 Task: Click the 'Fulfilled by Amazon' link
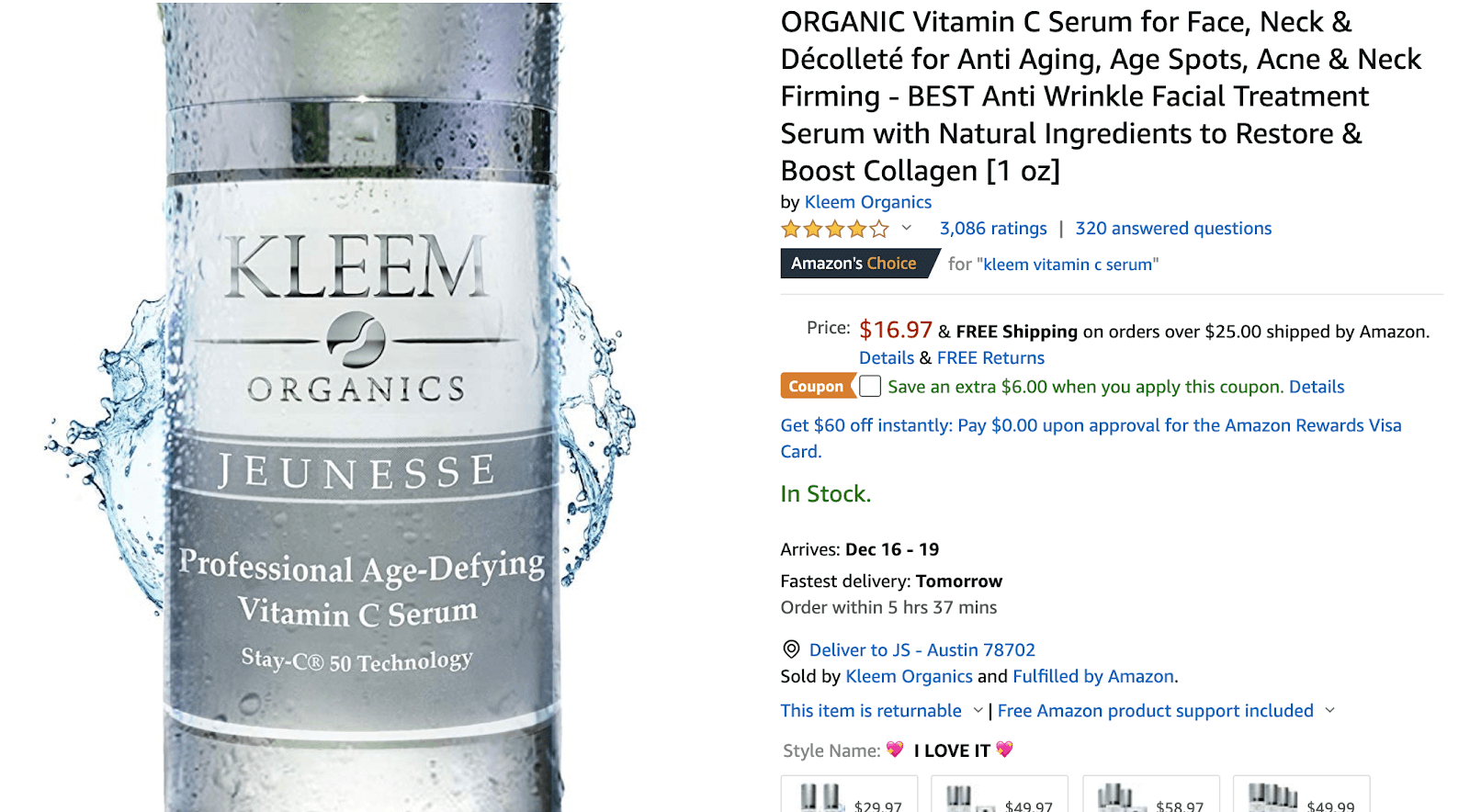1091,676
